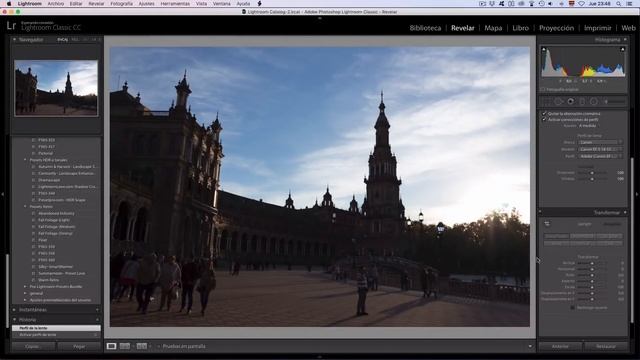Click the Anterior button
The width and height of the screenshot is (640, 360).
560,346
